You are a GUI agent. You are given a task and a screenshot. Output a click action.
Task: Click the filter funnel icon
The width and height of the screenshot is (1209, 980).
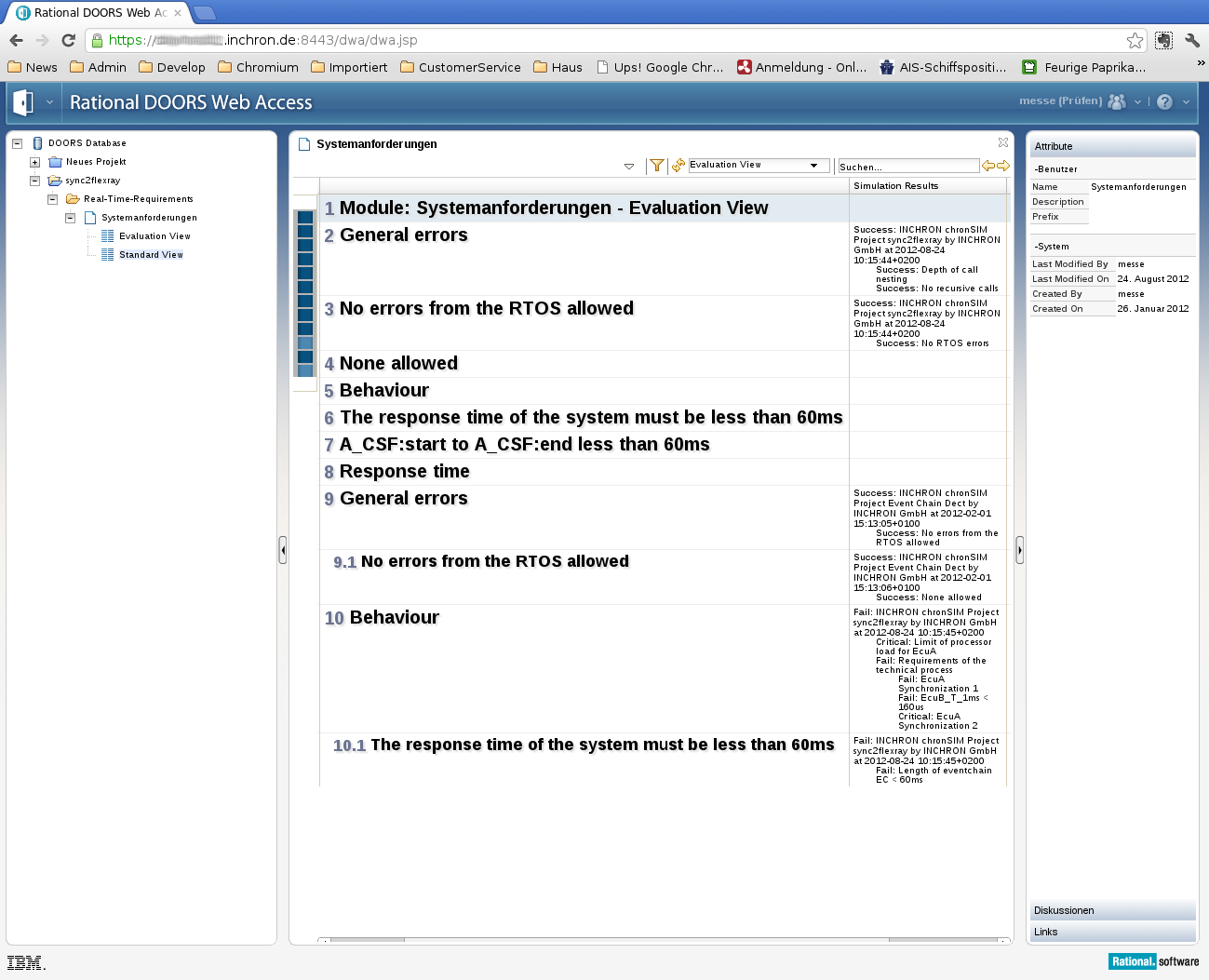657,166
